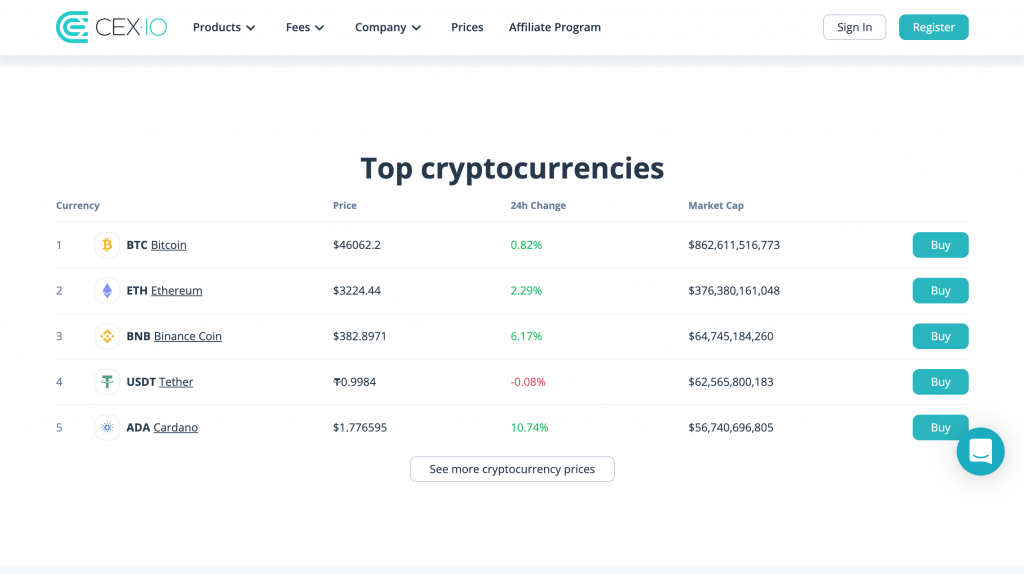The image size is (1024, 574).
Task: Click Buy in the Ethereum row
Action: coord(940,291)
